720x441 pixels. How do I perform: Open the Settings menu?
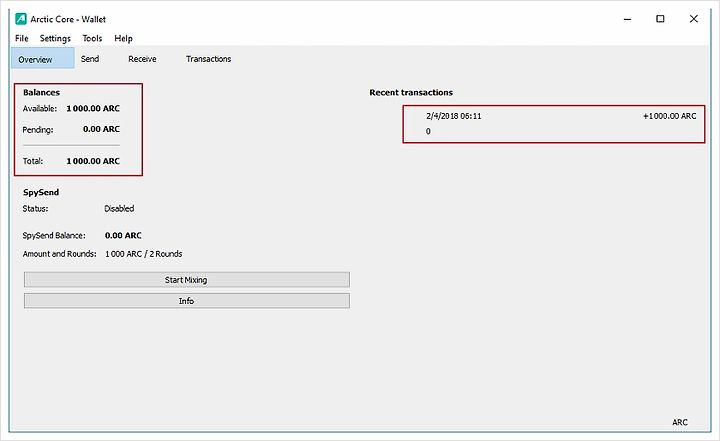55,39
